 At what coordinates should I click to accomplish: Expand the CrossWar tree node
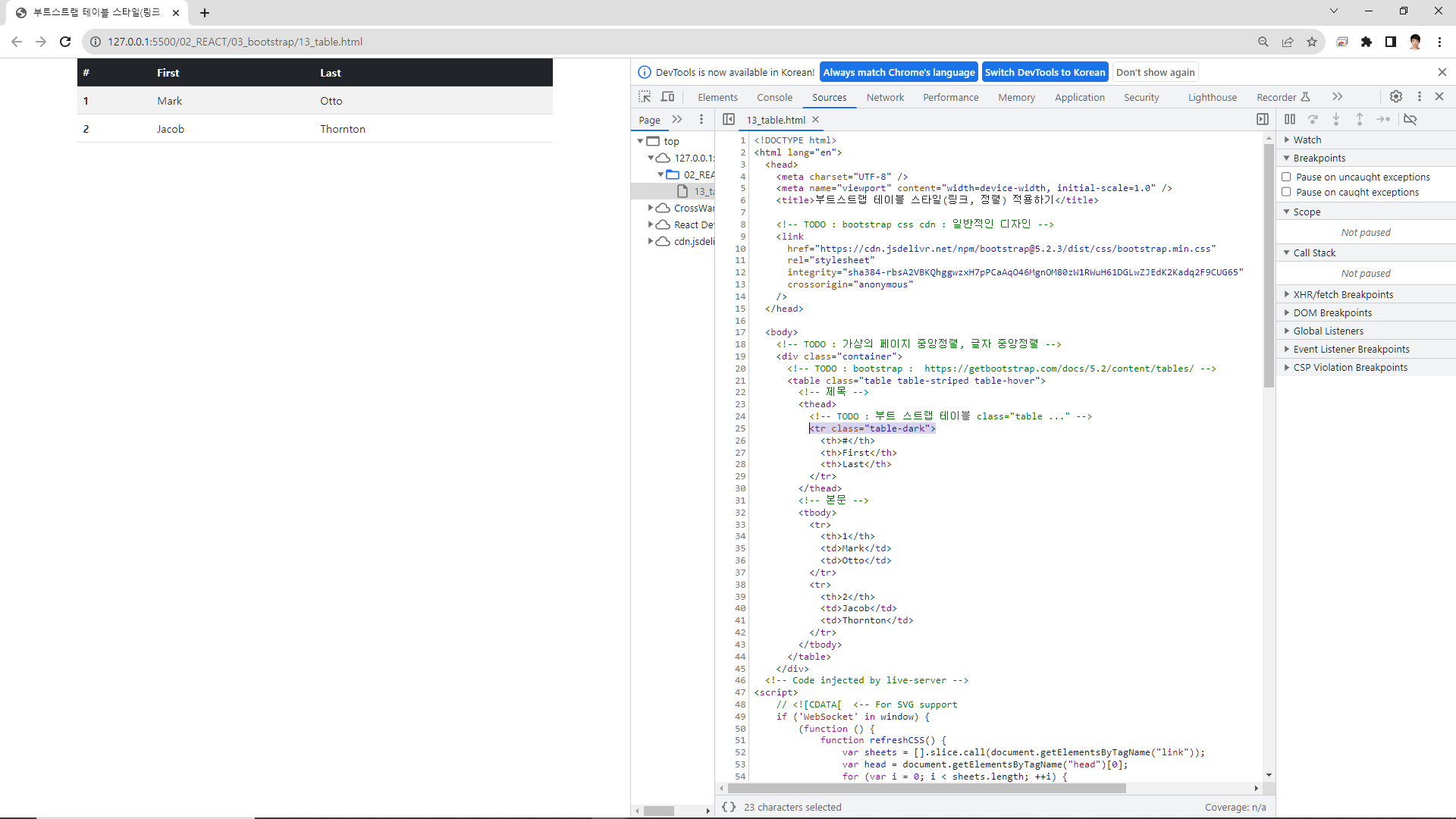pyautogui.click(x=650, y=208)
